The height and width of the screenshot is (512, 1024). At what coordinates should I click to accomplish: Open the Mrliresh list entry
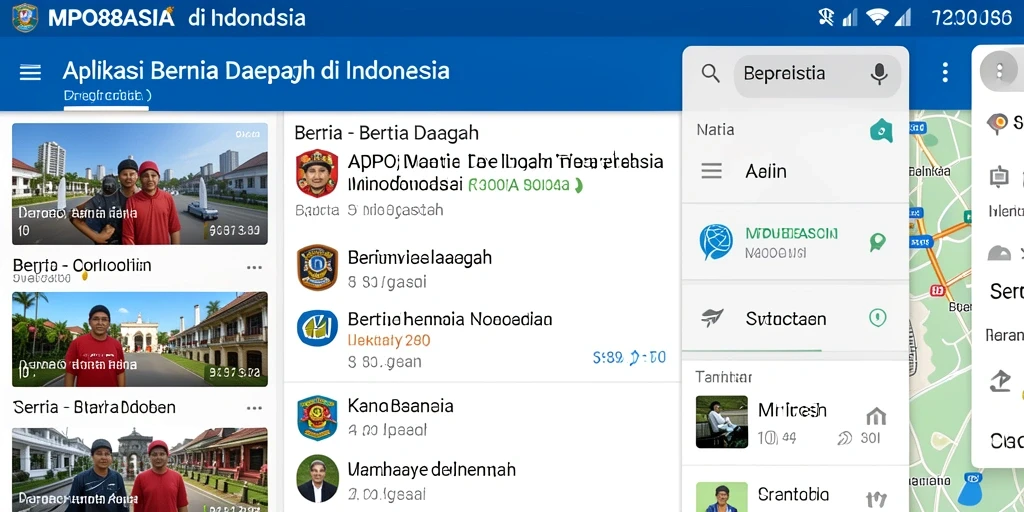(x=795, y=422)
